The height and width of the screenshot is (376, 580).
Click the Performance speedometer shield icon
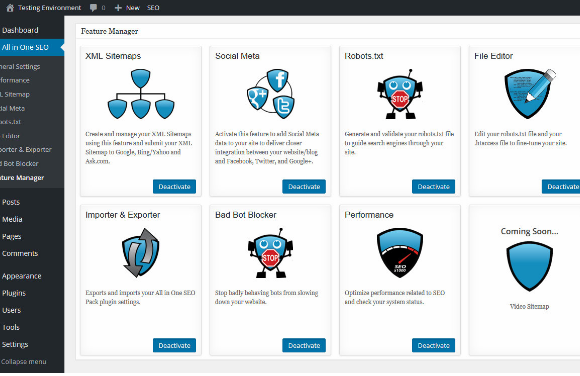coord(400,253)
